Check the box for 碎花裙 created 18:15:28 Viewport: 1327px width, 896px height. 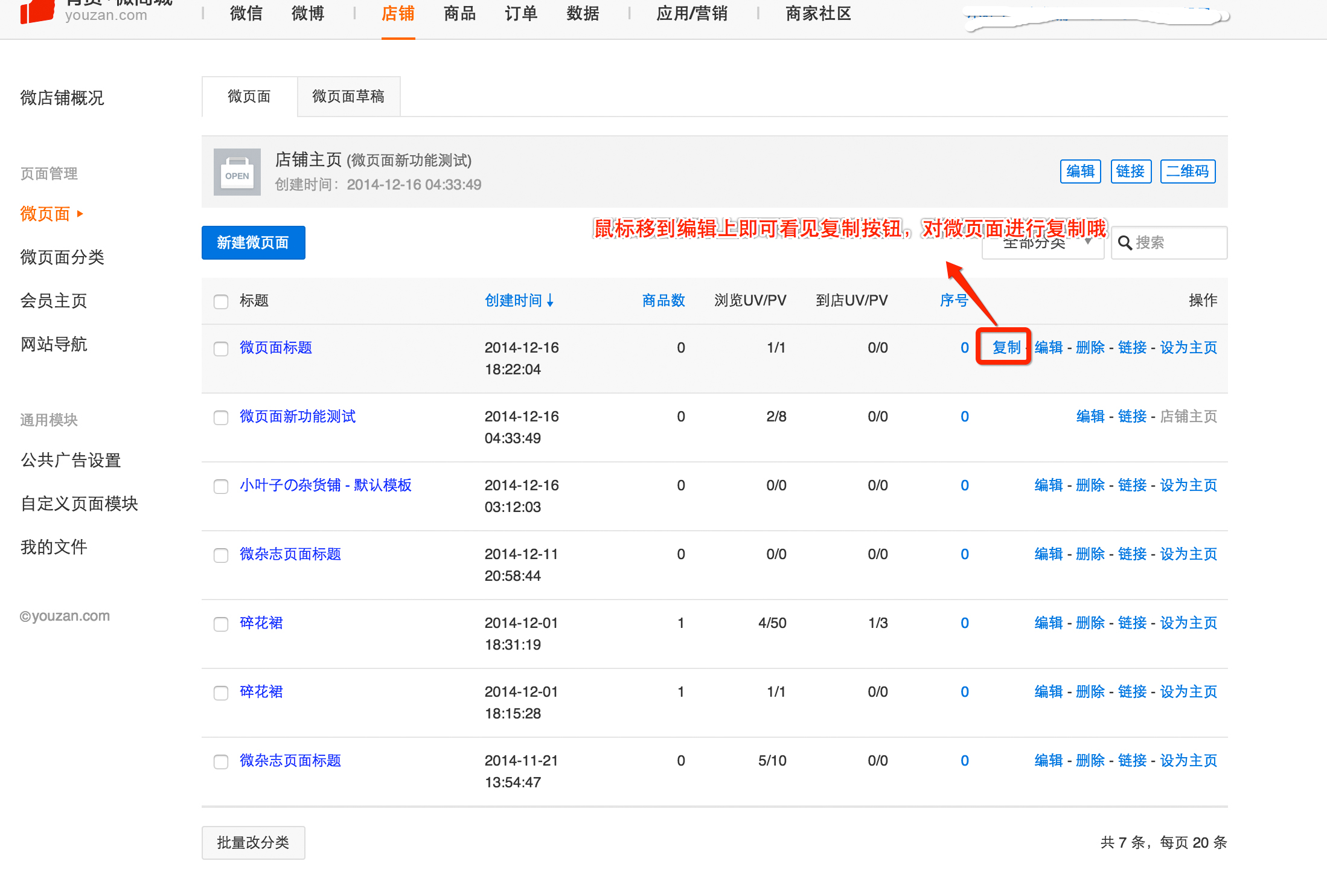click(x=221, y=693)
